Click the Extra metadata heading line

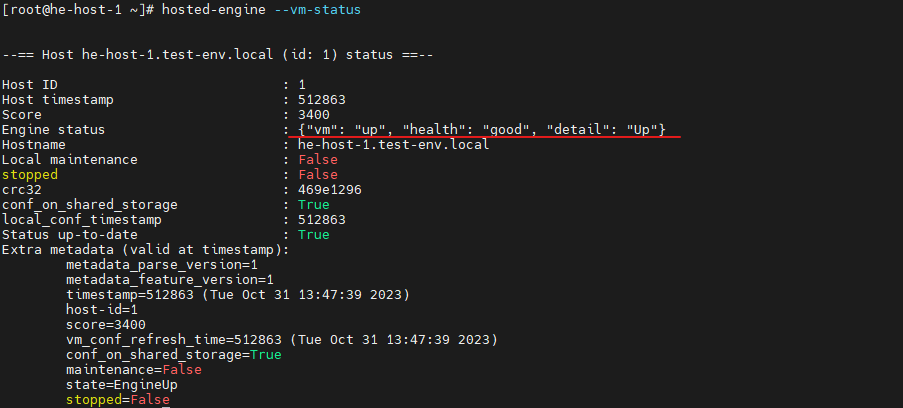[x=146, y=250]
